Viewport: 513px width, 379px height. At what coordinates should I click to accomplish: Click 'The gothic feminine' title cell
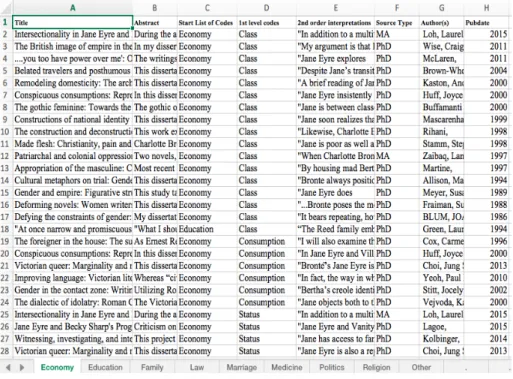pos(72,107)
